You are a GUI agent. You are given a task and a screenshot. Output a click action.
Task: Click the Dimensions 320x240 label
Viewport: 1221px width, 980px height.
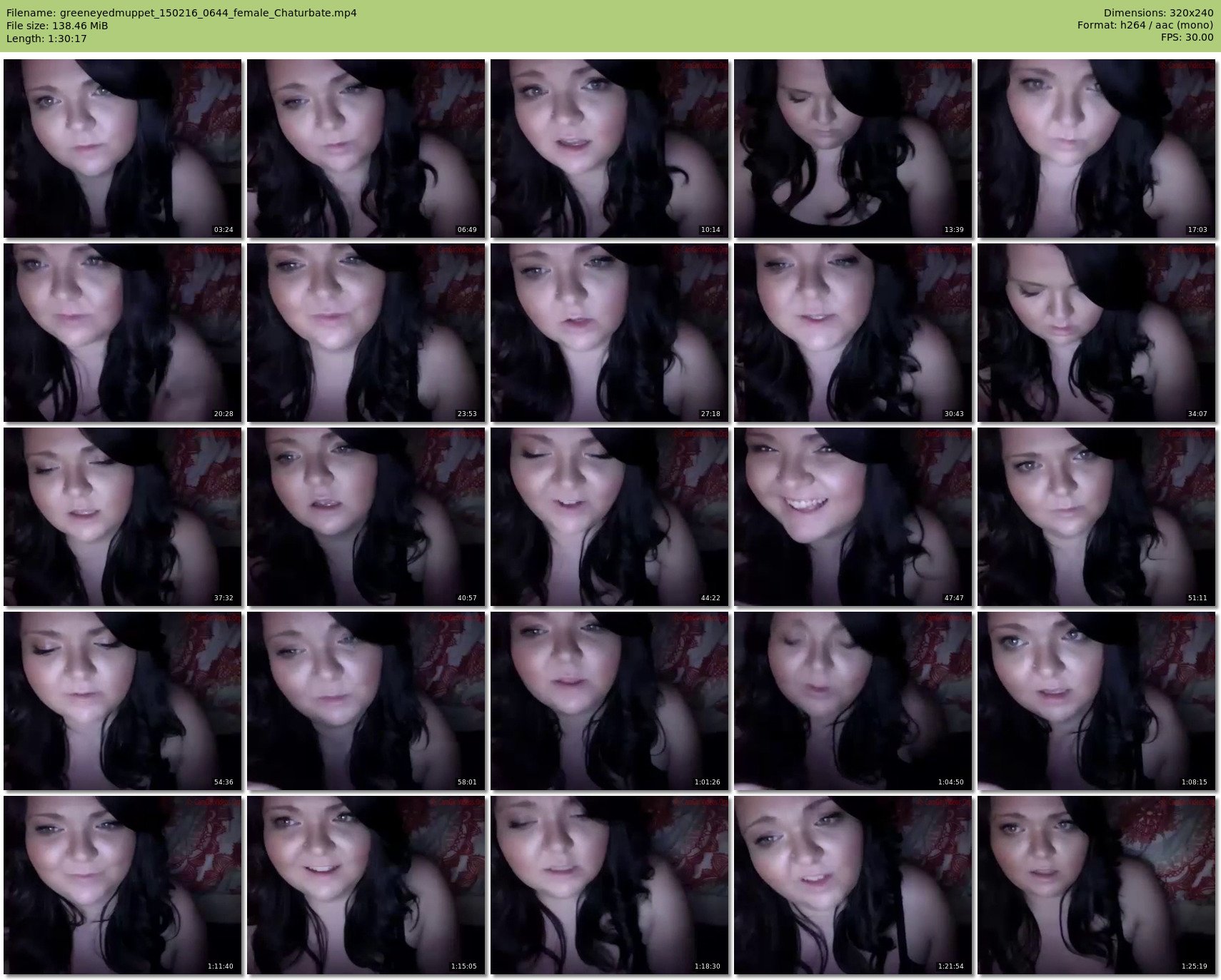(1158, 13)
